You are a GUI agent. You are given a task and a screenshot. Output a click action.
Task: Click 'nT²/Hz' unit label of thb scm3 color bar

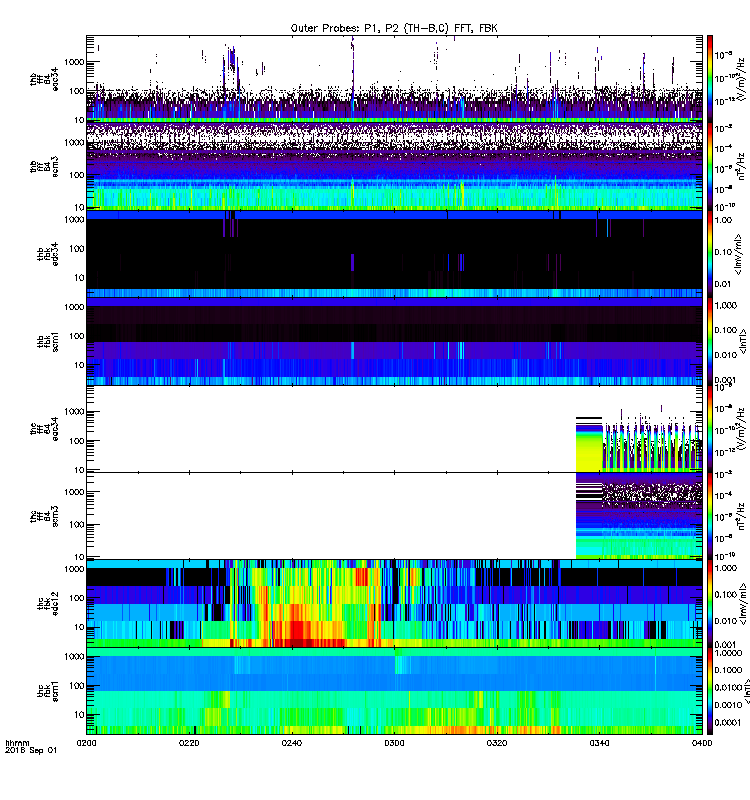(742, 166)
